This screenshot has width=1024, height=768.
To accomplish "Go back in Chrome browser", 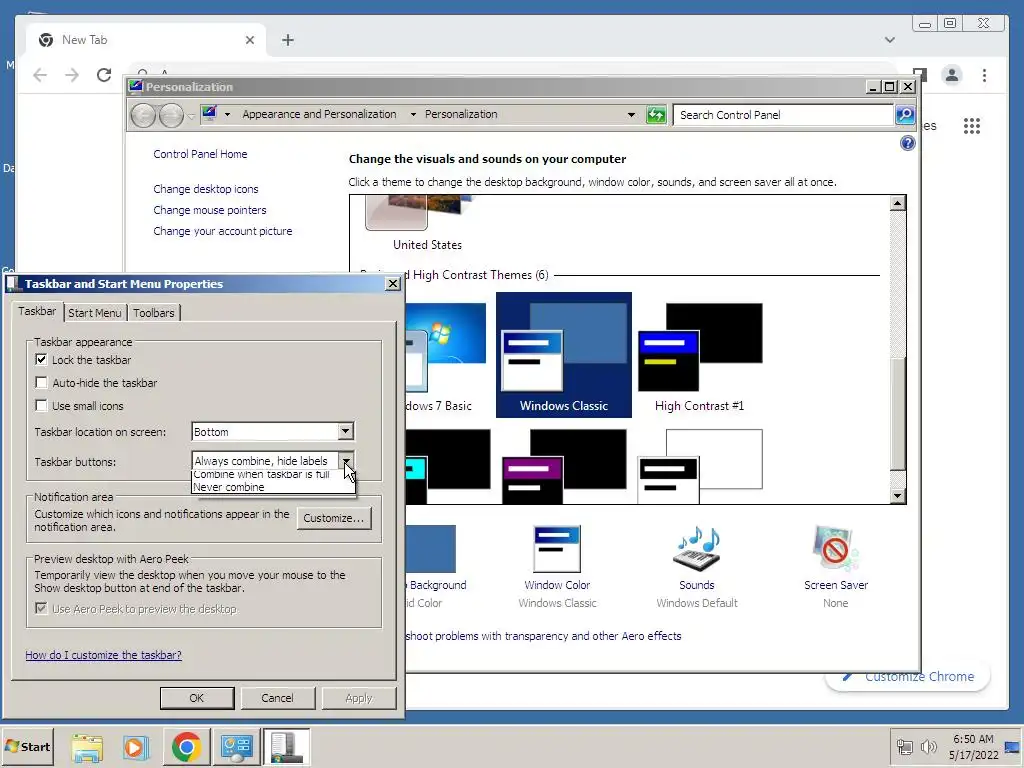I will click(40, 75).
